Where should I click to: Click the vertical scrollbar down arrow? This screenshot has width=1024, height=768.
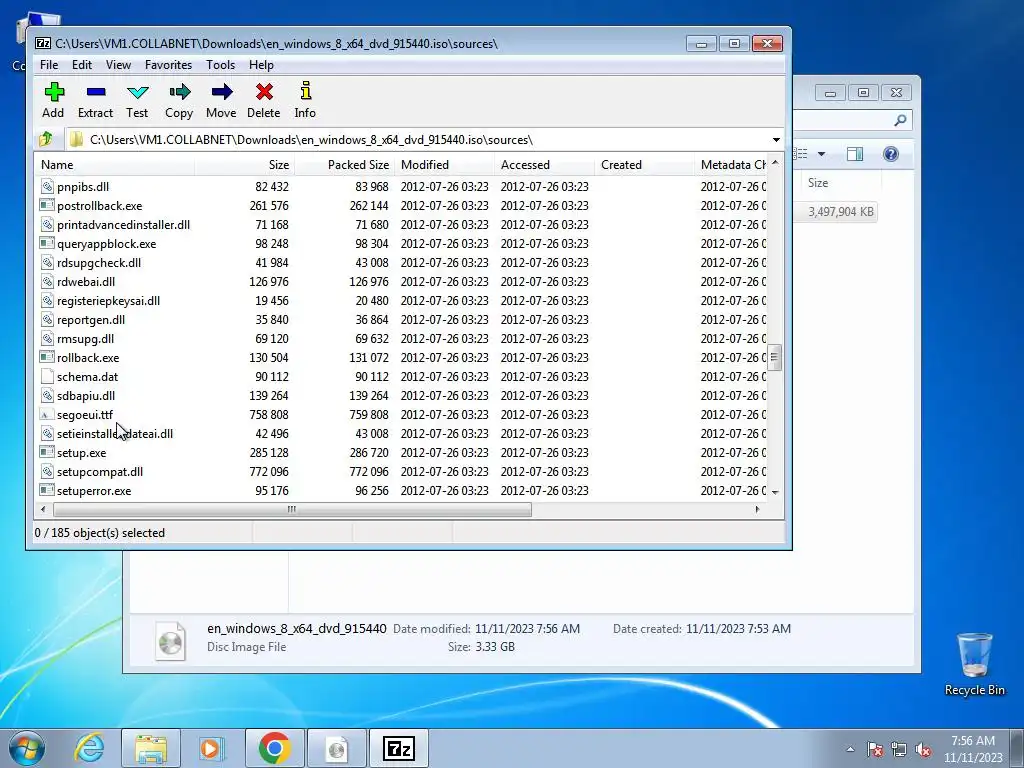coord(775,492)
